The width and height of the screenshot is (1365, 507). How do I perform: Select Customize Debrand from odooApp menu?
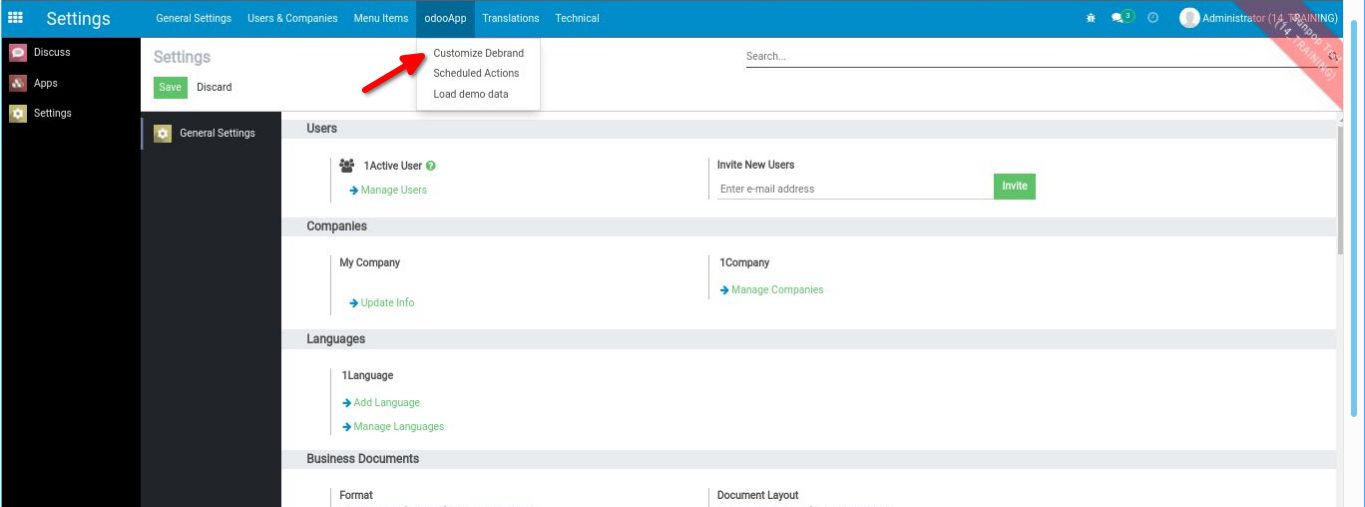[x=478, y=53]
